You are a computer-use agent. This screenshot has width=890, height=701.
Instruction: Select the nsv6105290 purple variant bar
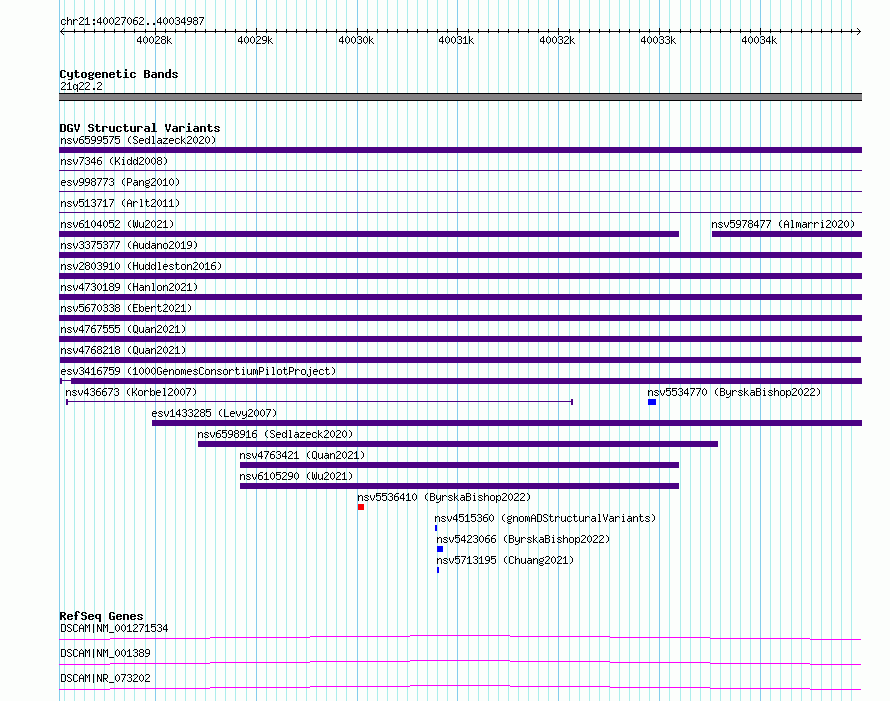click(x=459, y=486)
